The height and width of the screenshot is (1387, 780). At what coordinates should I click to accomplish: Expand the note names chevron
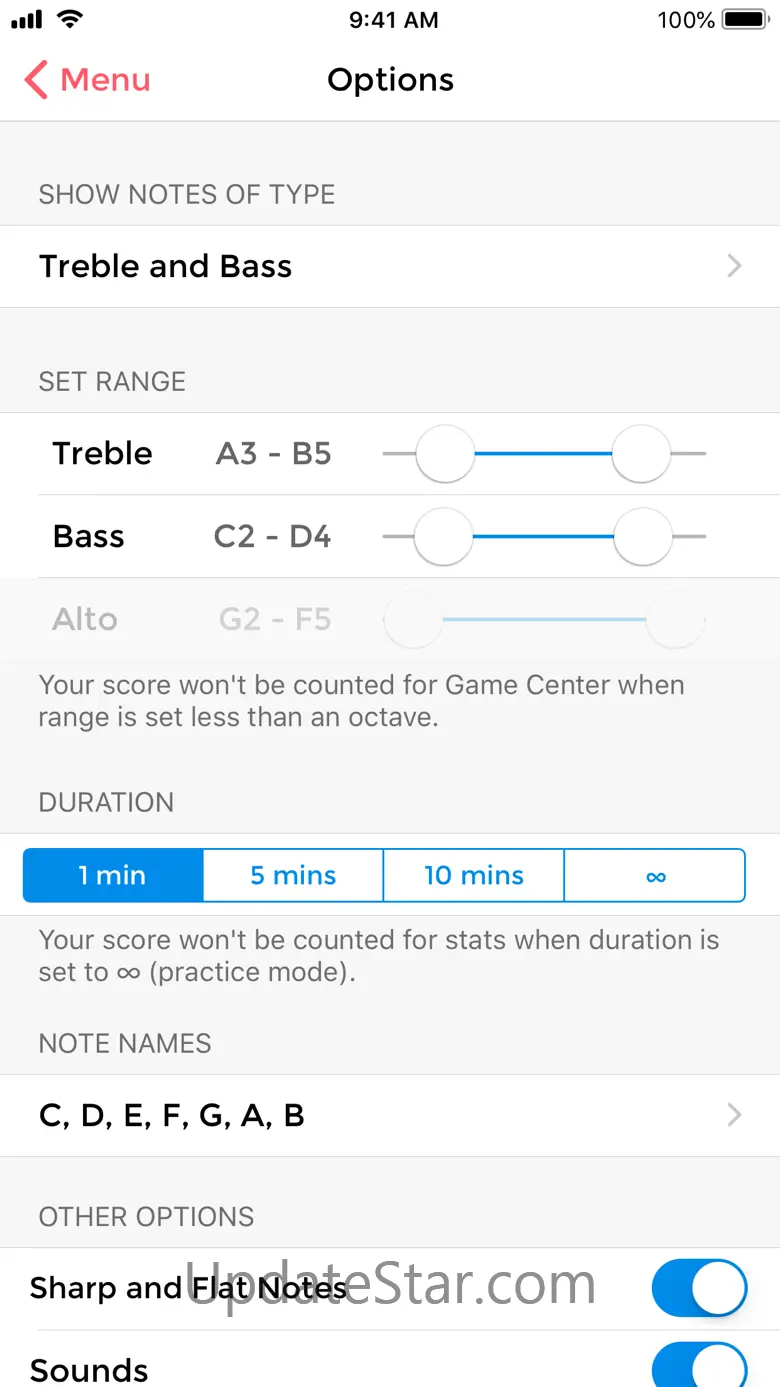pos(735,1115)
